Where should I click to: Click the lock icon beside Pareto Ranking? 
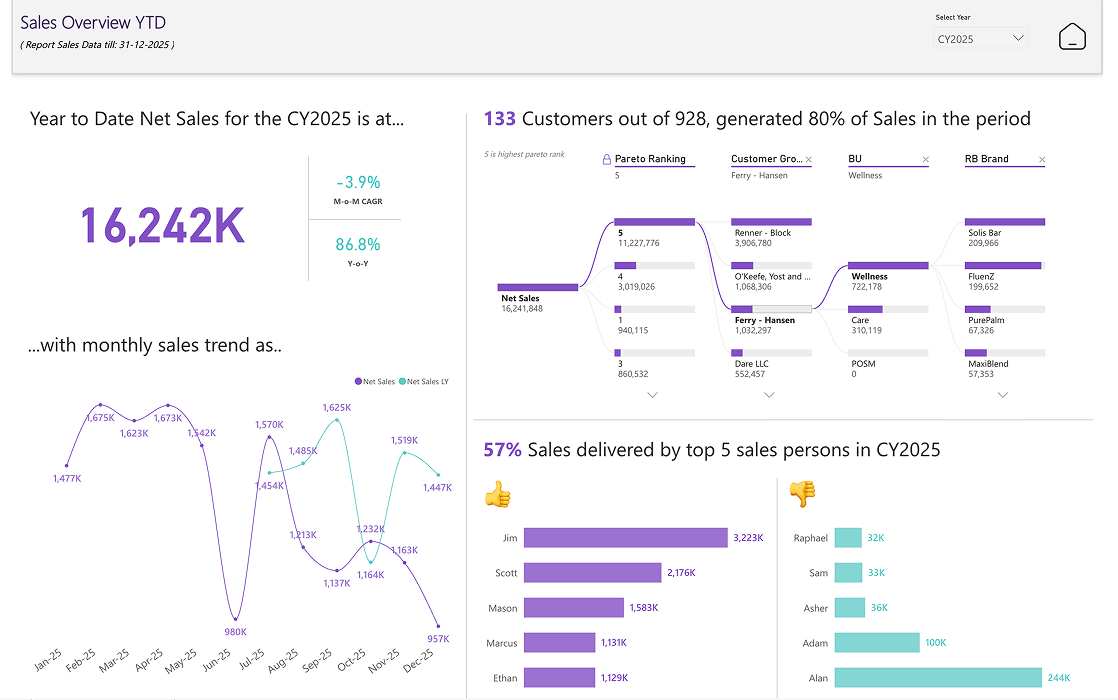click(607, 160)
